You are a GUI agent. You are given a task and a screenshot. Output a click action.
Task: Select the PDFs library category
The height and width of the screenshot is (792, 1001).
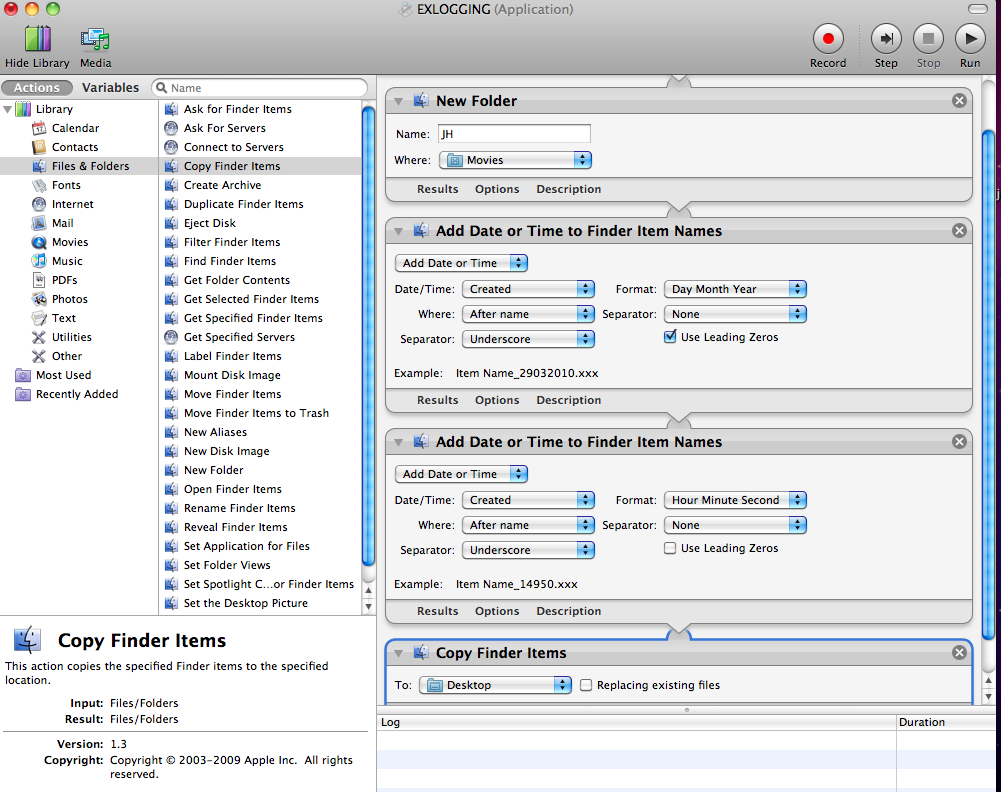[x=64, y=280]
